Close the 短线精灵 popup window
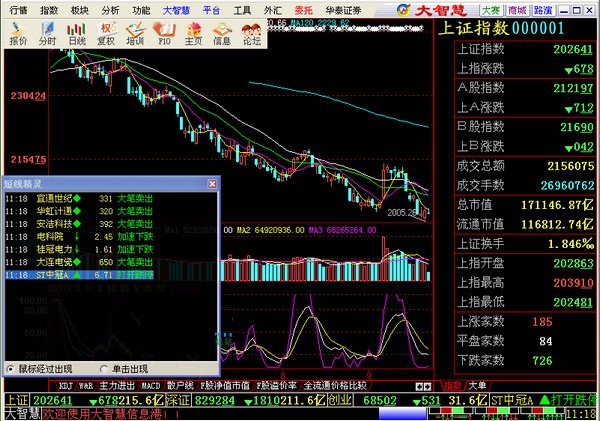The width and height of the screenshot is (600, 421). 212,184
